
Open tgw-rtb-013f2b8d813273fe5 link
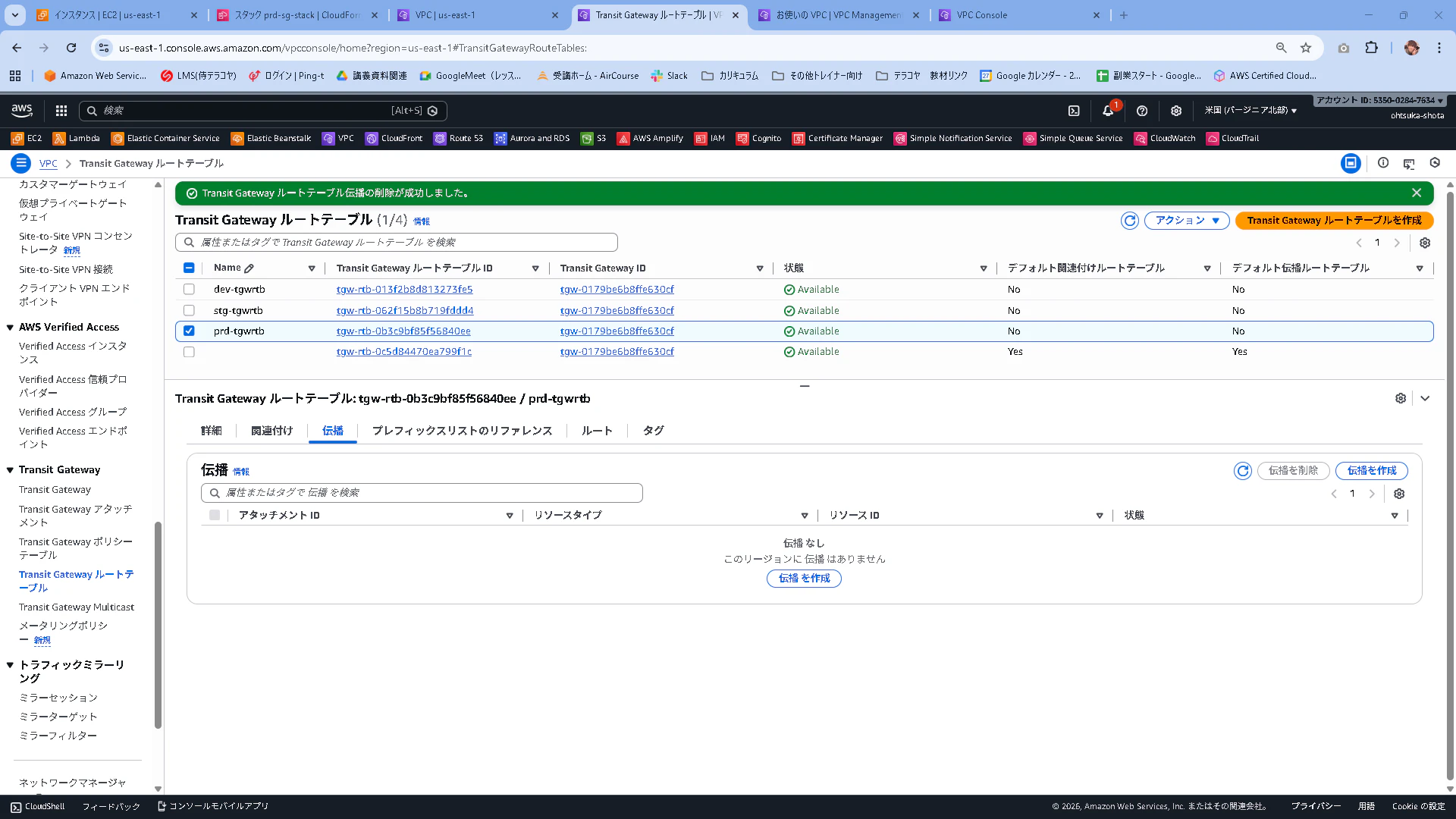[x=404, y=290]
